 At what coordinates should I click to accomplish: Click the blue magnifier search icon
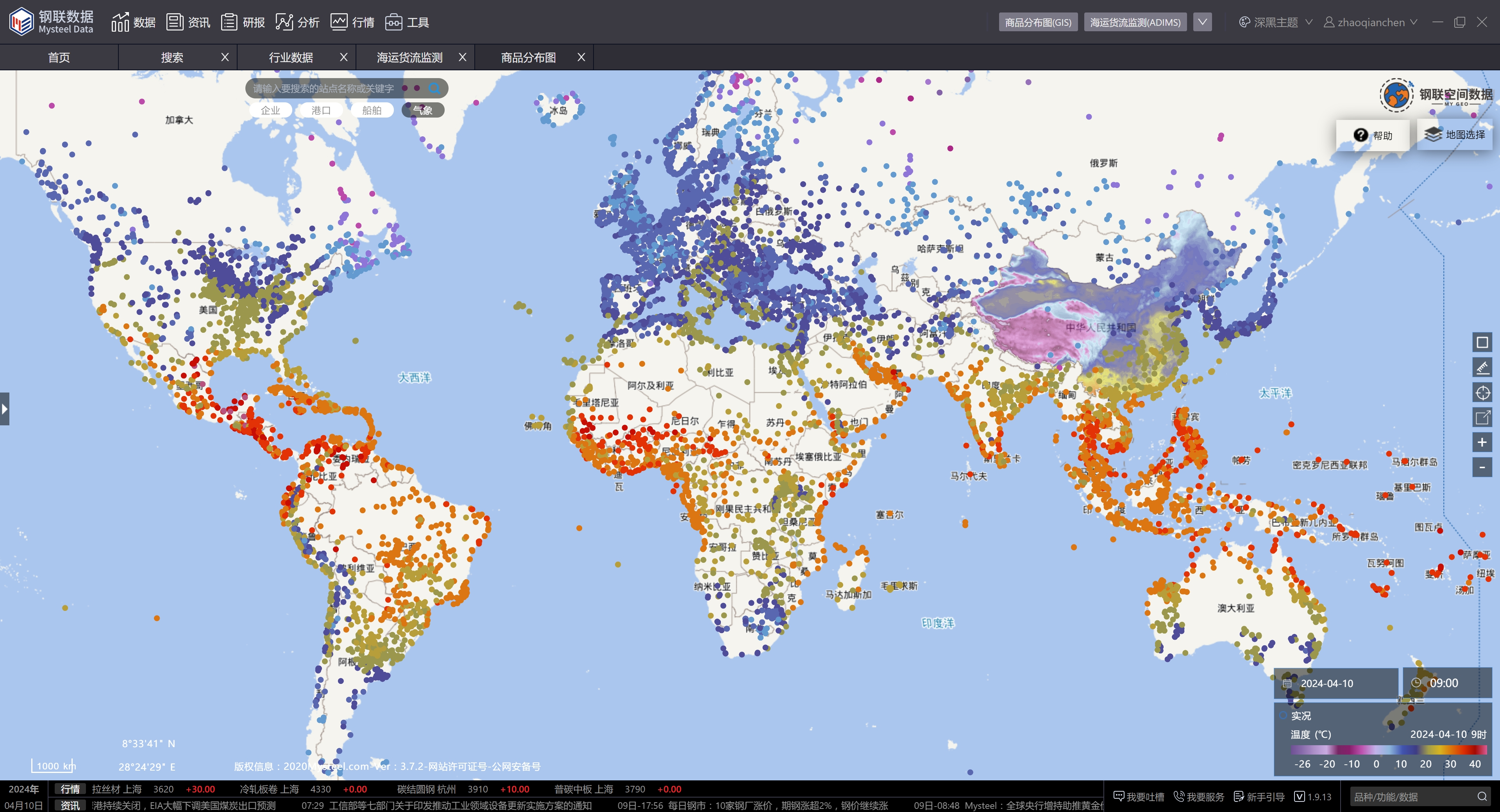[x=434, y=89]
